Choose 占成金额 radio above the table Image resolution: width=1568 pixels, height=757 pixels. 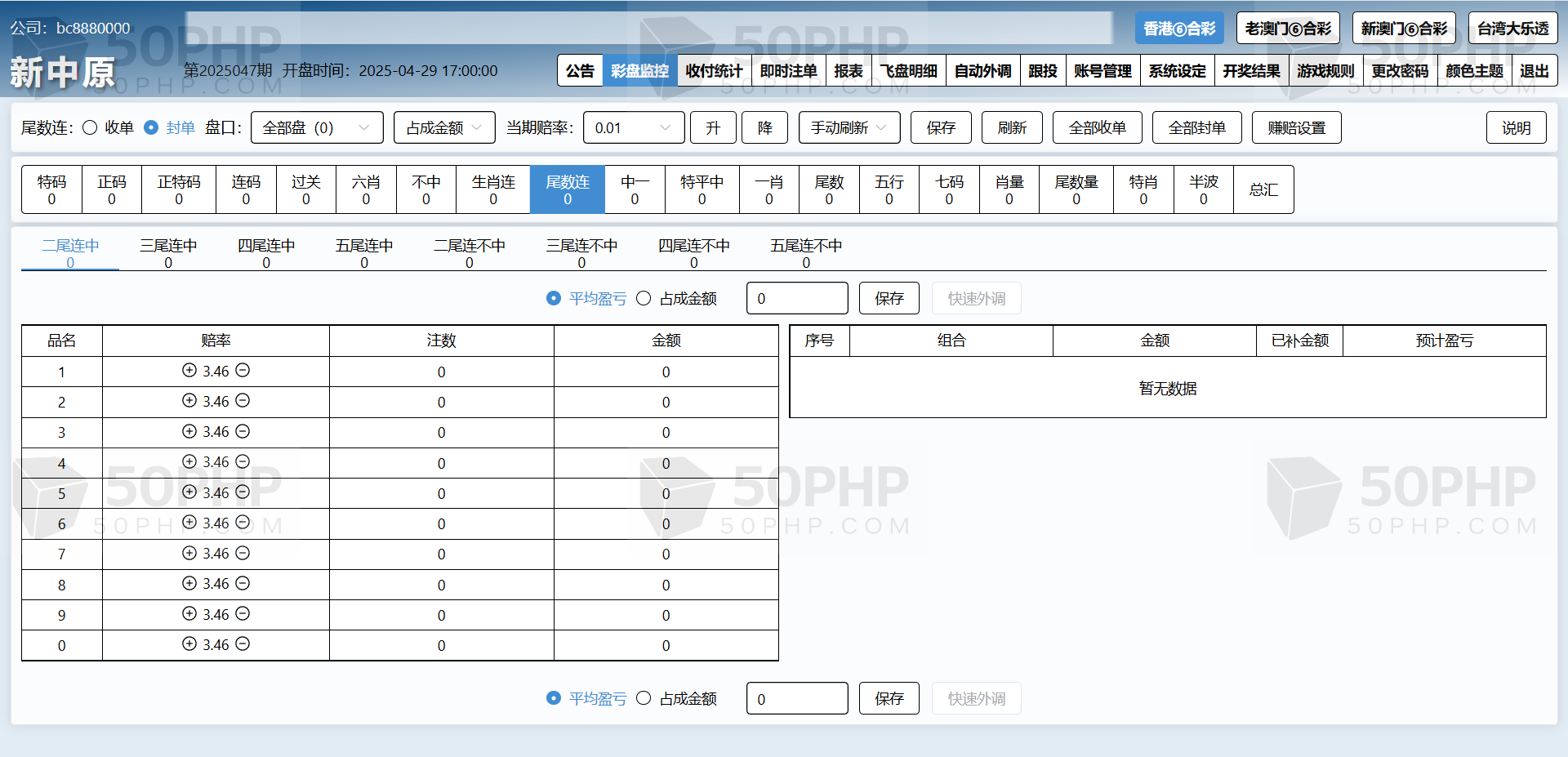(x=644, y=298)
